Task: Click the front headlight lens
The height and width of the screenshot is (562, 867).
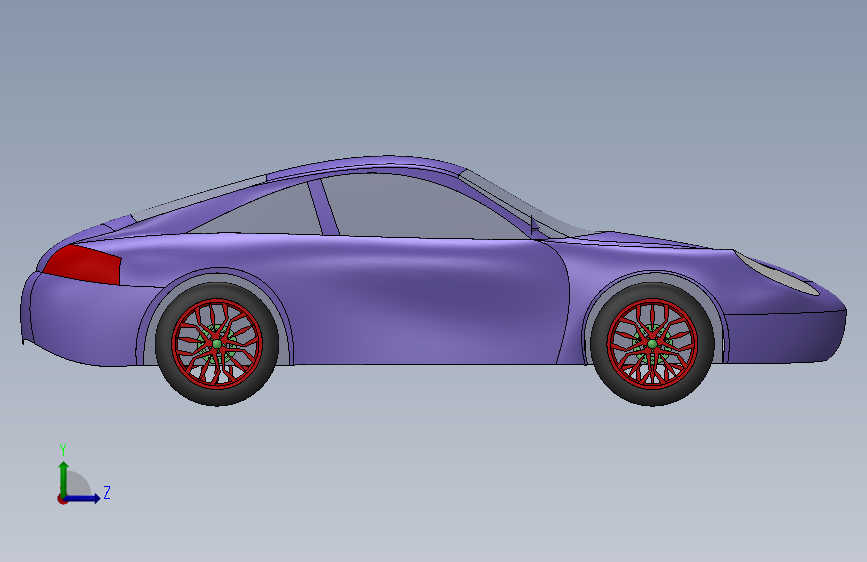Action: click(x=779, y=274)
